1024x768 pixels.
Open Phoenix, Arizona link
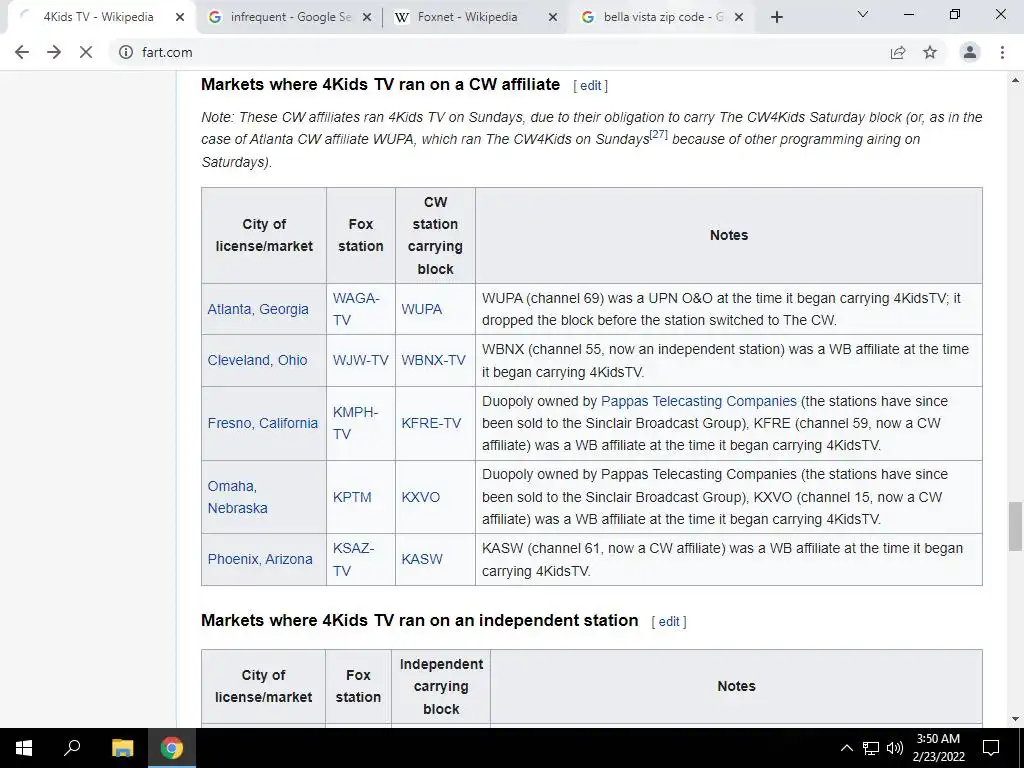click(x=260, y=559)
